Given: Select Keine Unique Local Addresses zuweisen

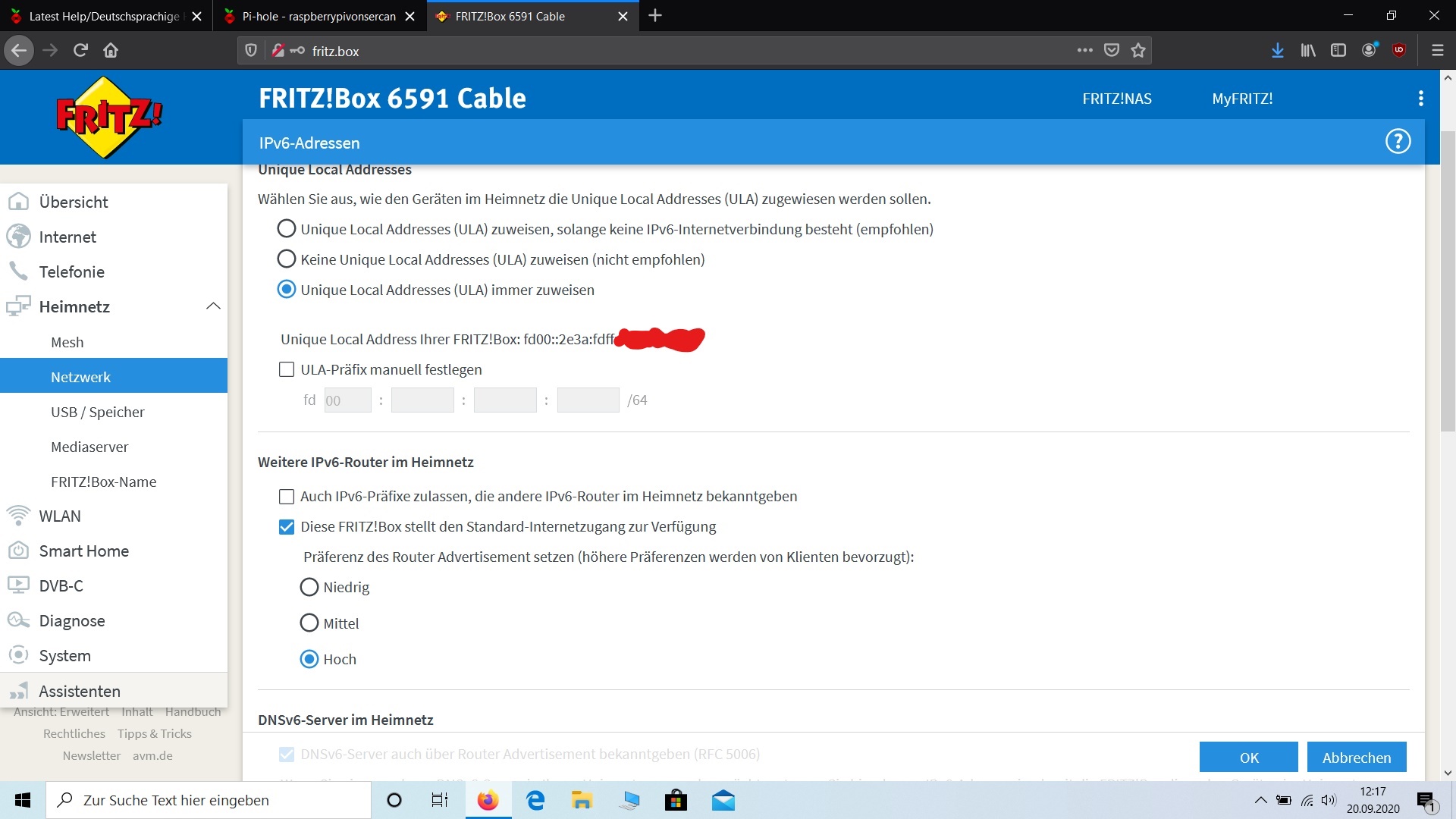Looking at the screenshot, I should pos(286,259).
